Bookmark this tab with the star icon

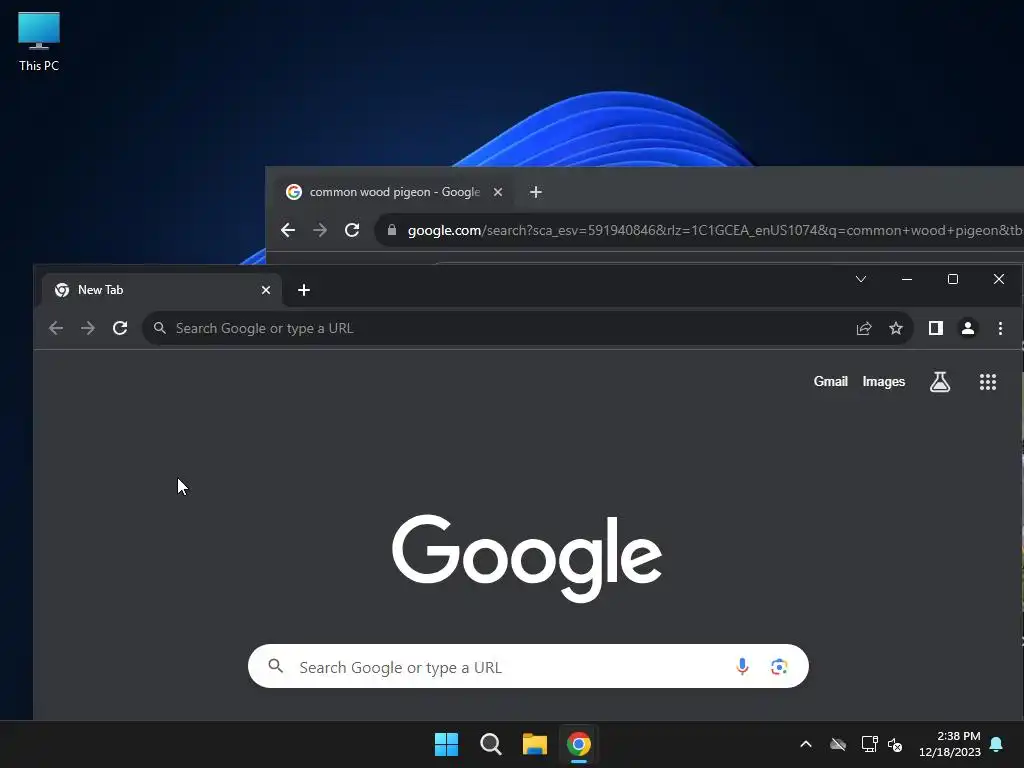(x=896, y=328)
